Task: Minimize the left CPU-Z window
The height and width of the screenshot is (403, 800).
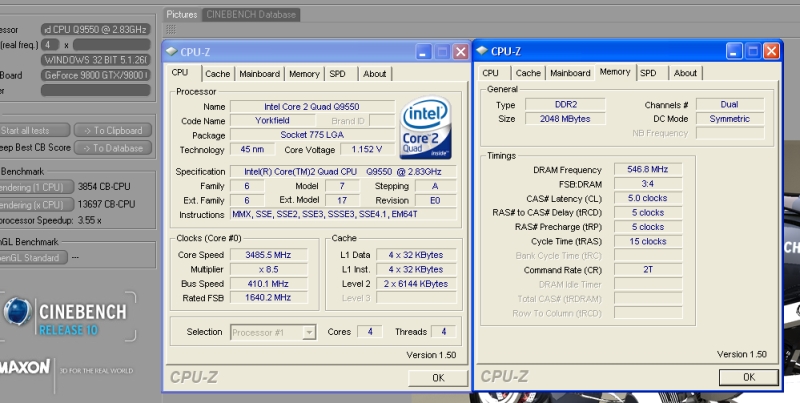Action: tap(423, 52)
